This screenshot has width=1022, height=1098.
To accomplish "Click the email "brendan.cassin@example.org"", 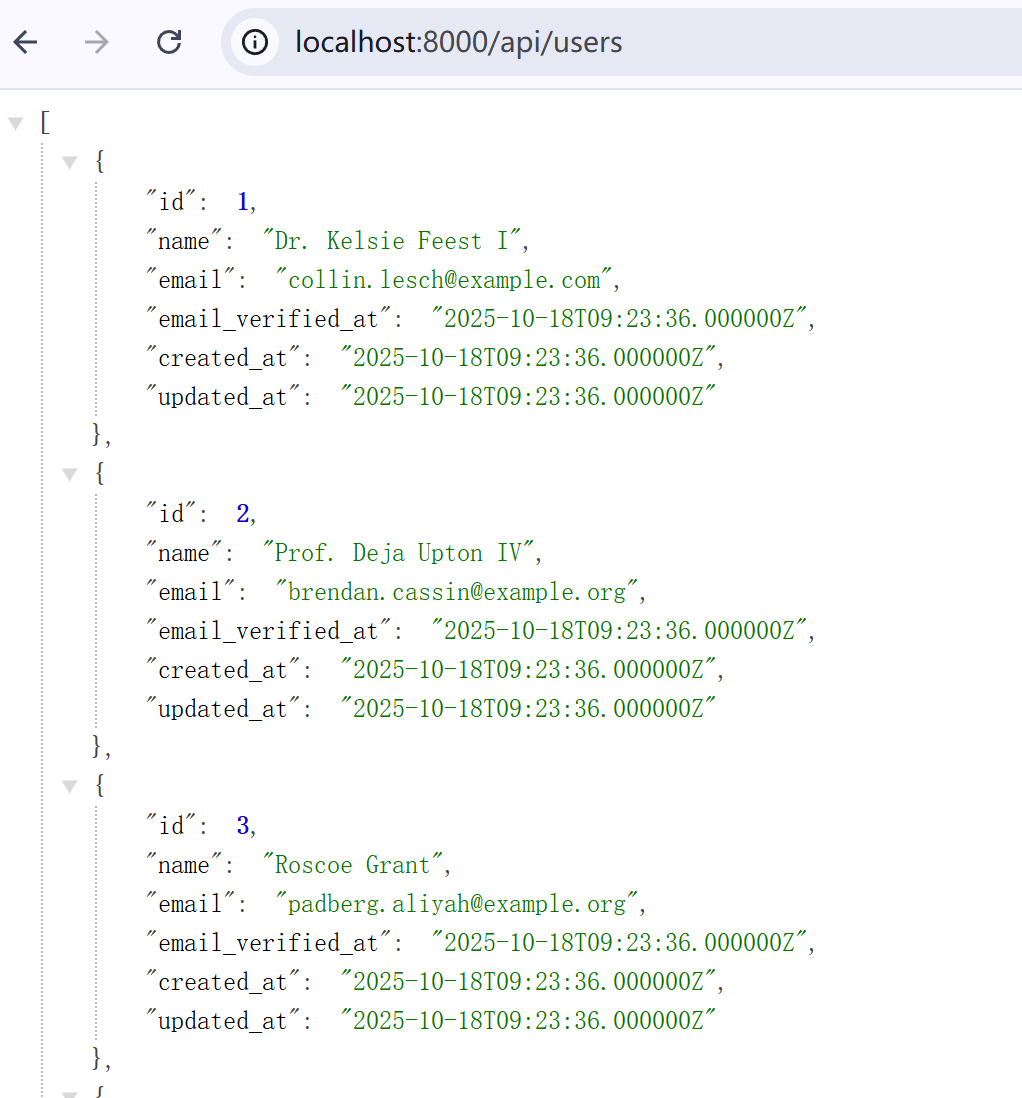I will [x=457, y=592].
